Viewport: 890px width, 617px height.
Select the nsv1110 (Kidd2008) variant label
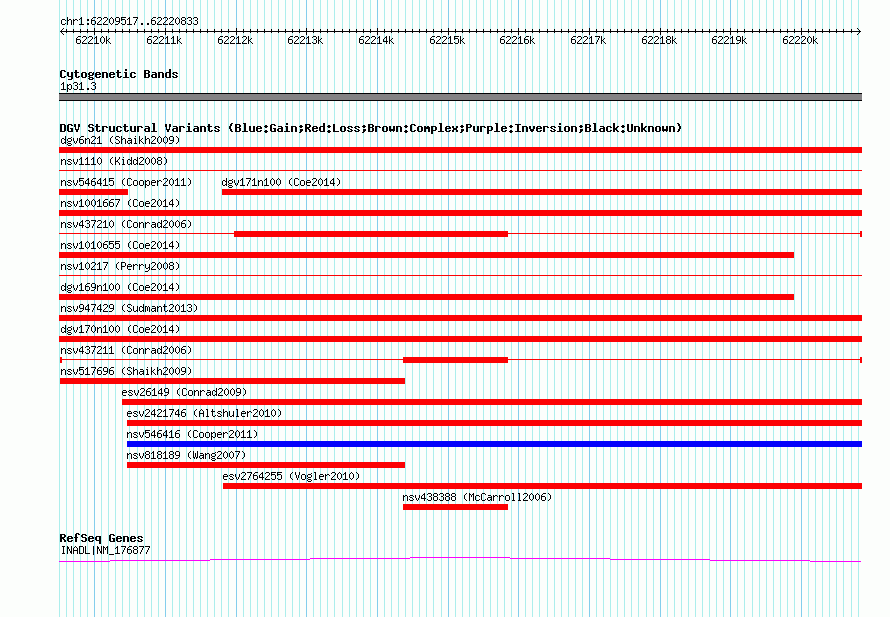click(114, 161)
